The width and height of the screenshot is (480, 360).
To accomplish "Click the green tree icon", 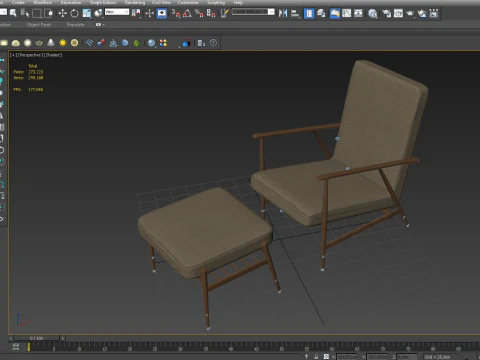I will tap(137, 43).
